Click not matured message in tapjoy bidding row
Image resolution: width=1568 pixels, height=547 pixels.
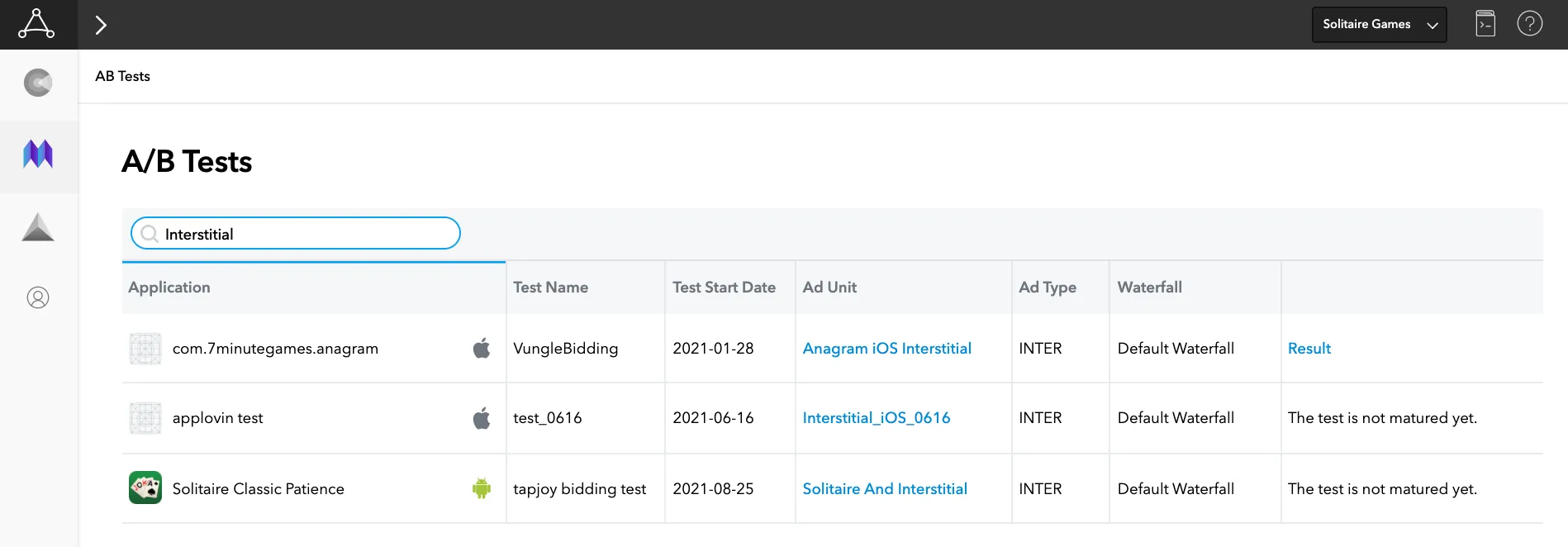pyautogui.click(x=1382, y=489)
